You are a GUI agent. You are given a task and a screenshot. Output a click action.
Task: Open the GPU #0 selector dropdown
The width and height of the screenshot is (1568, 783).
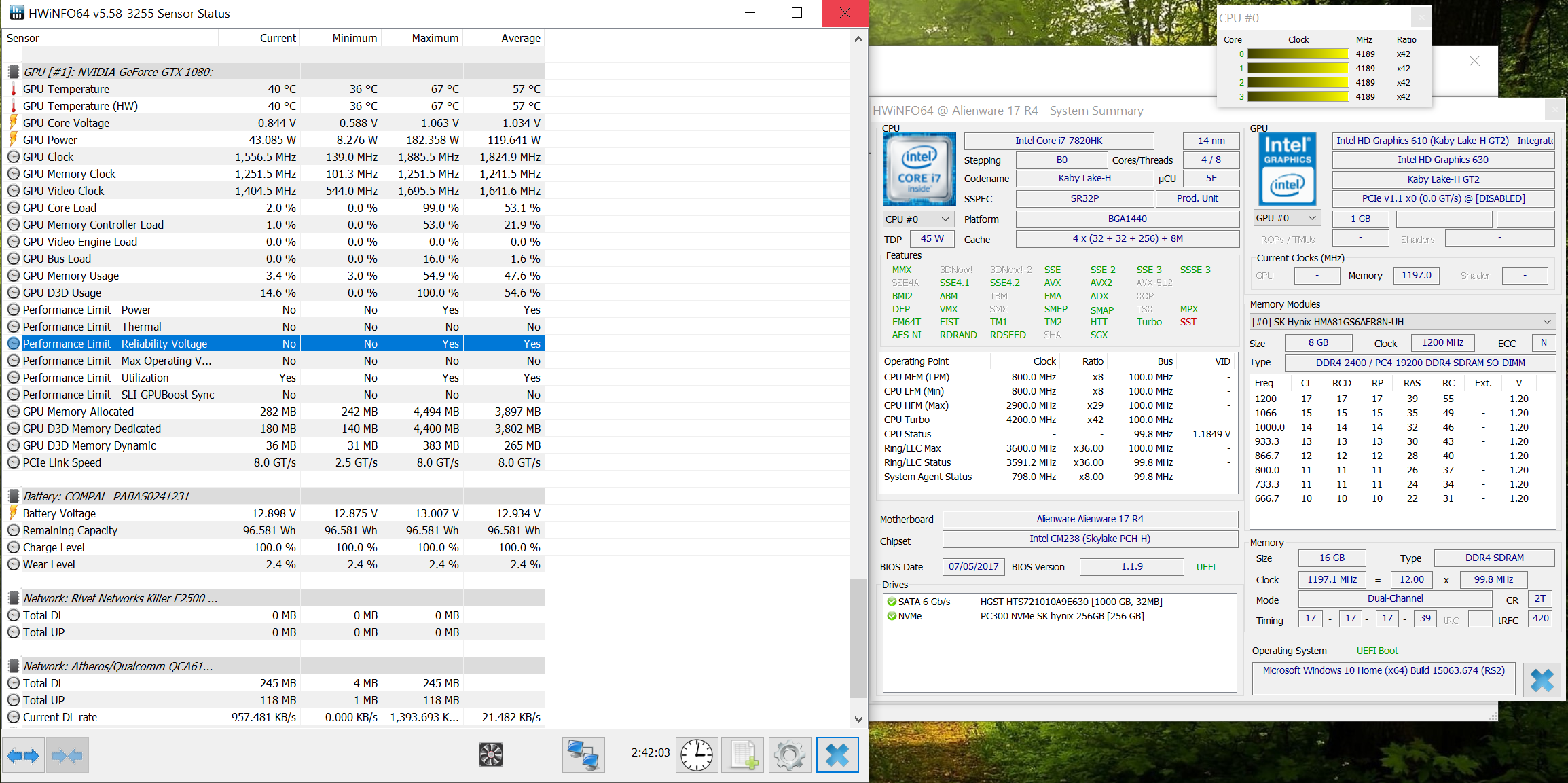coord(1286,218)
